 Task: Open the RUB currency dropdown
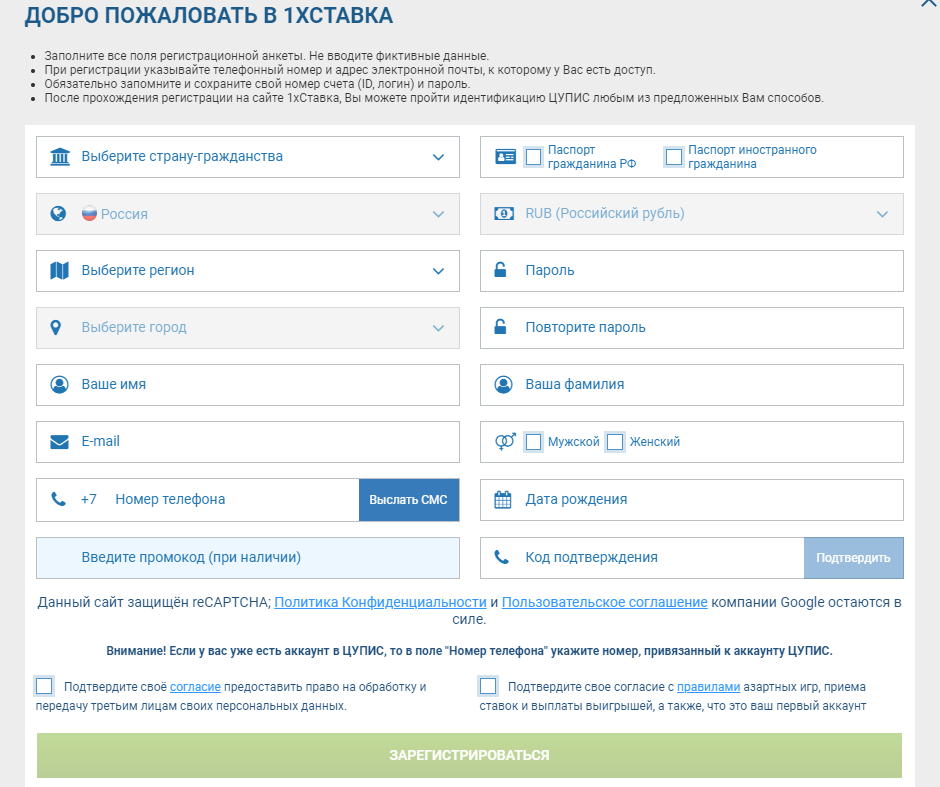pos(691,214)
